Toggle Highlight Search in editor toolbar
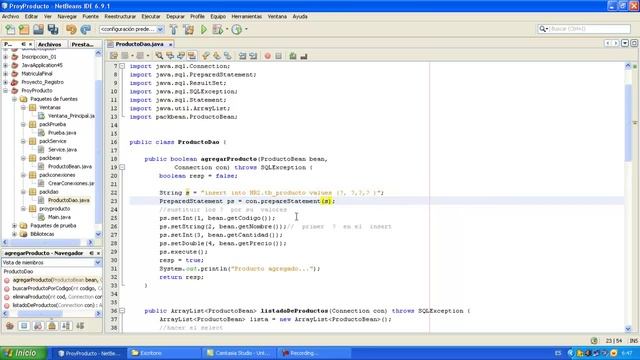This screenshot has height=360, width=640. point(191,56)
